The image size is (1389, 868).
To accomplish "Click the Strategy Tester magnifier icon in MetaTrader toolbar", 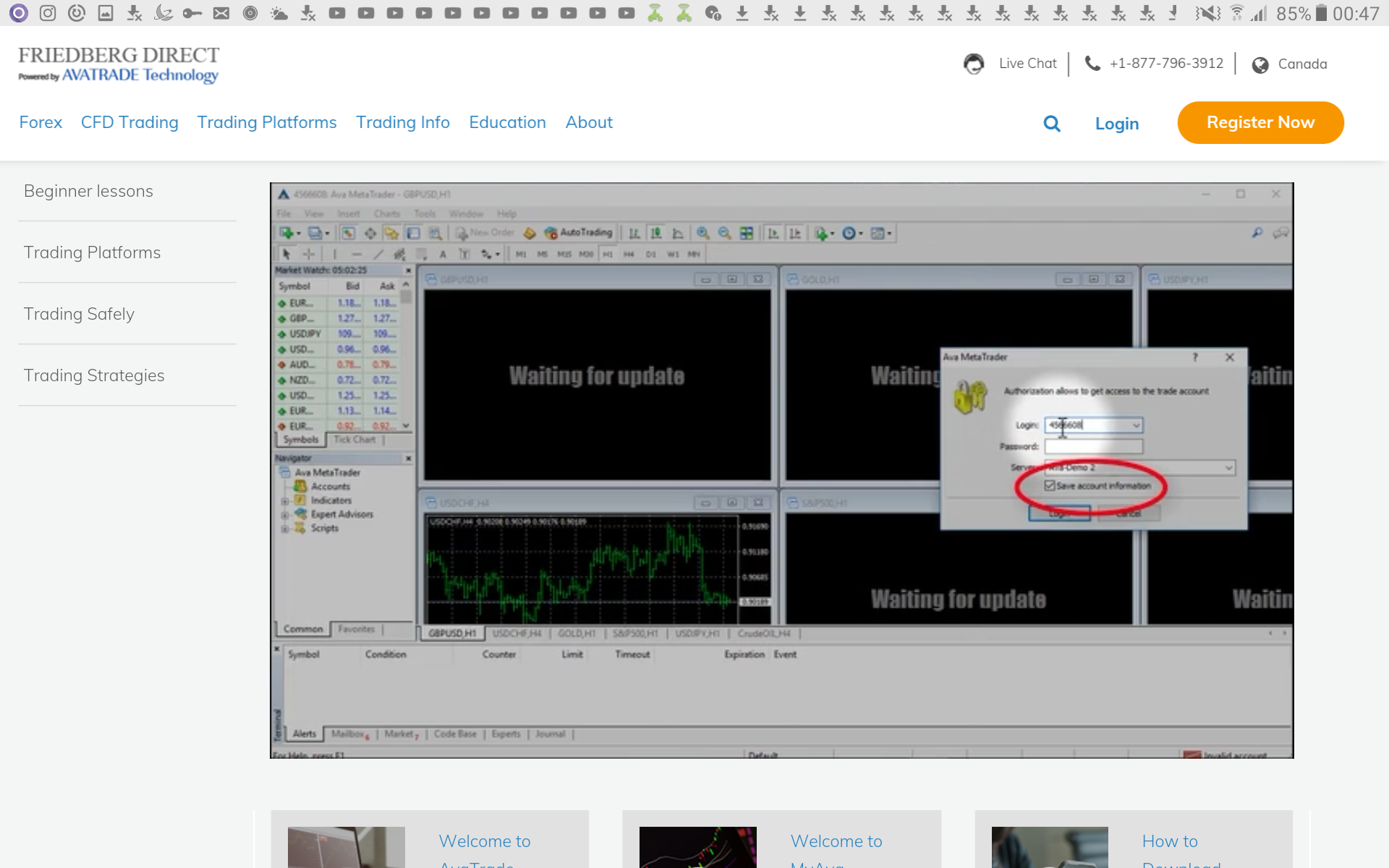I will tap(435, 233).
